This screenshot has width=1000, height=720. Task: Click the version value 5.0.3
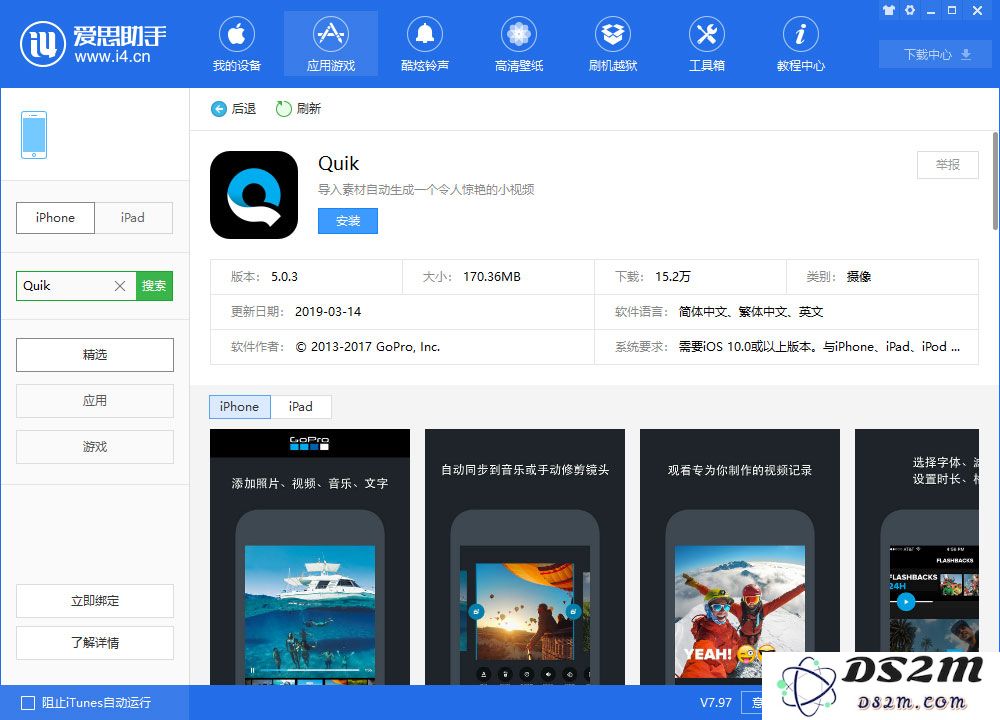(284, 277)
